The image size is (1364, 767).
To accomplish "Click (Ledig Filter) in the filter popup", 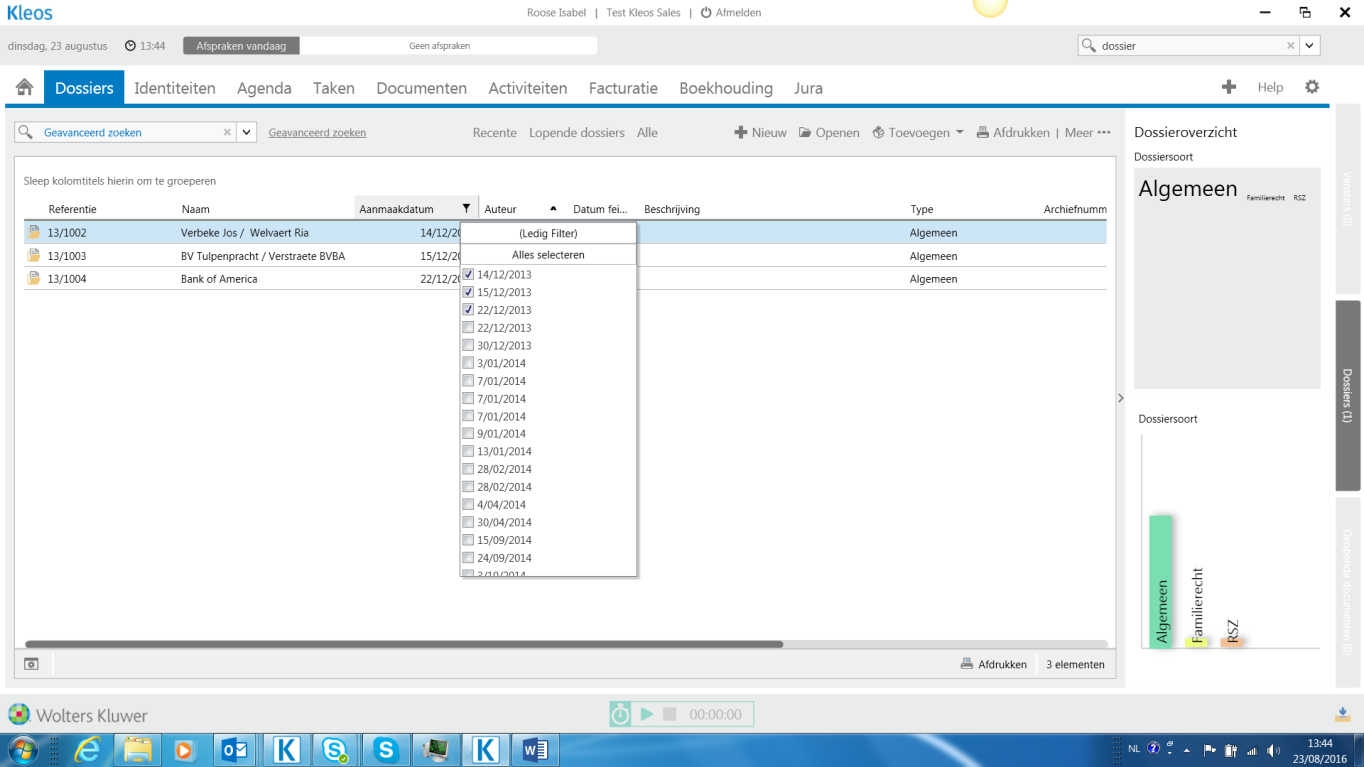I will pos(548,233).
